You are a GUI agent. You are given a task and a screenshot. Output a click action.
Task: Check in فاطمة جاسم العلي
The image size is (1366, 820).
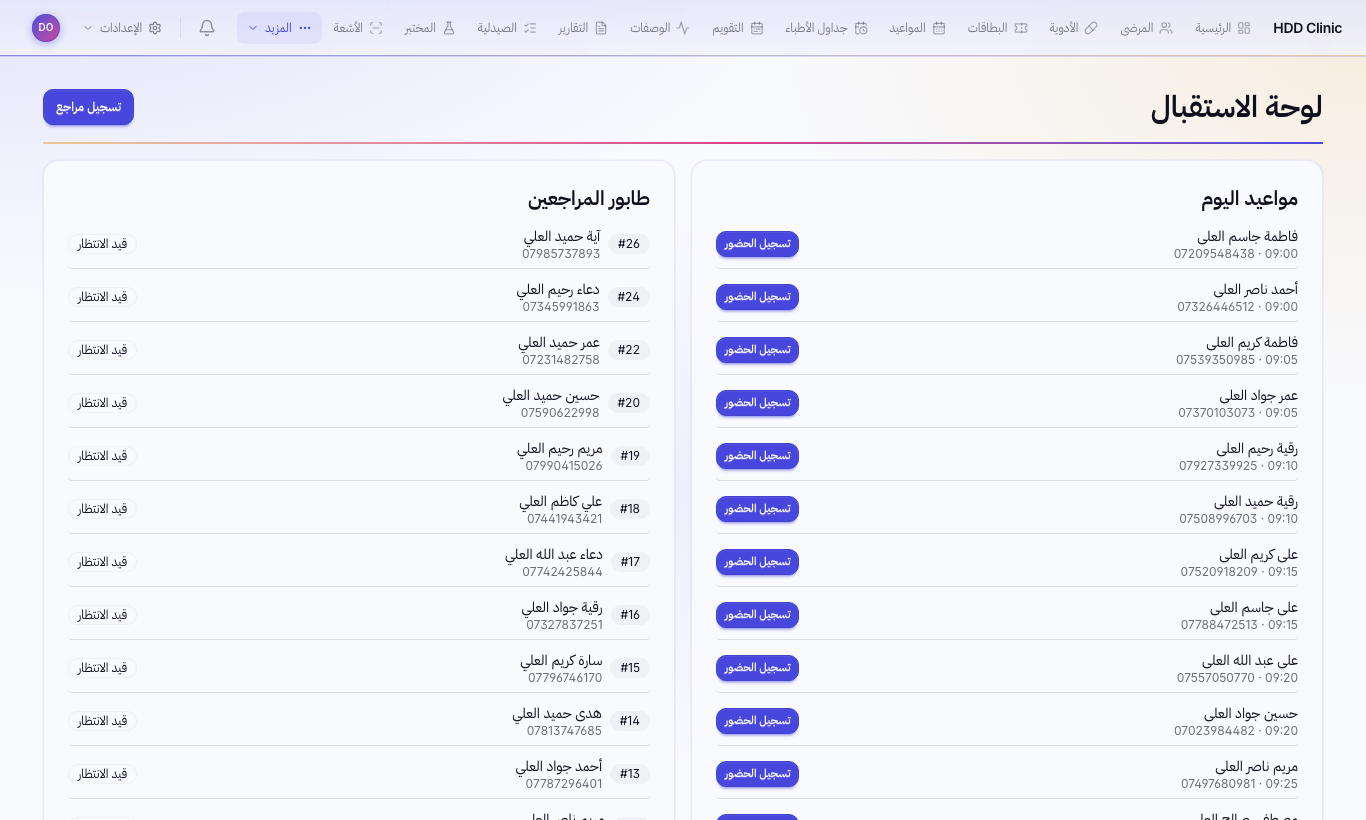click(757, 244)
